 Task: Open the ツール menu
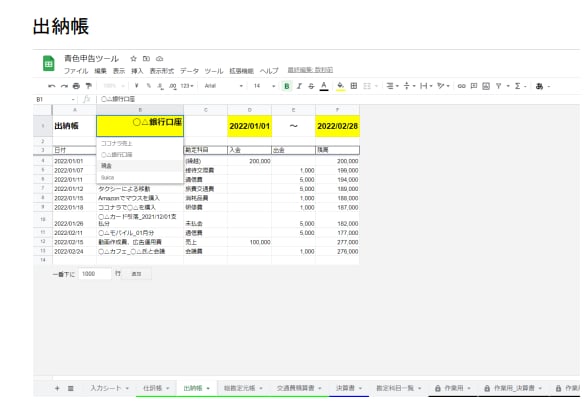point(214,70)
